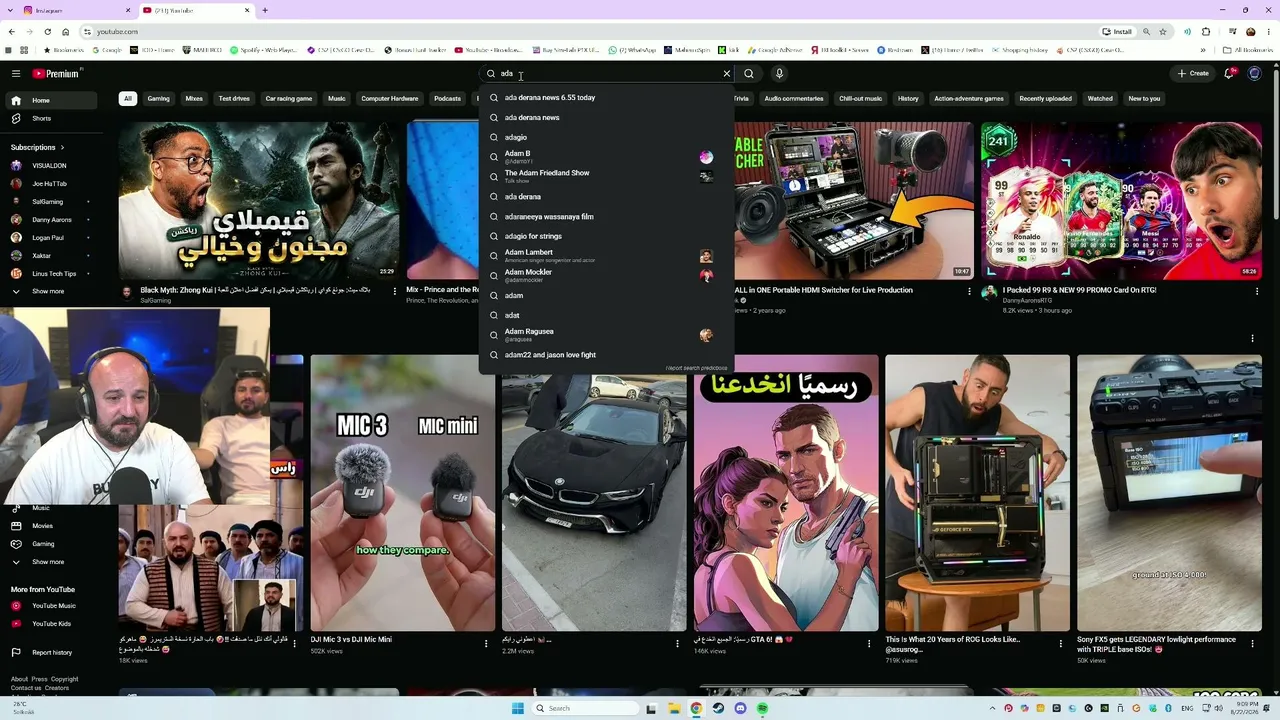
Task: Clear the search box with X
Action: [727, 73]
